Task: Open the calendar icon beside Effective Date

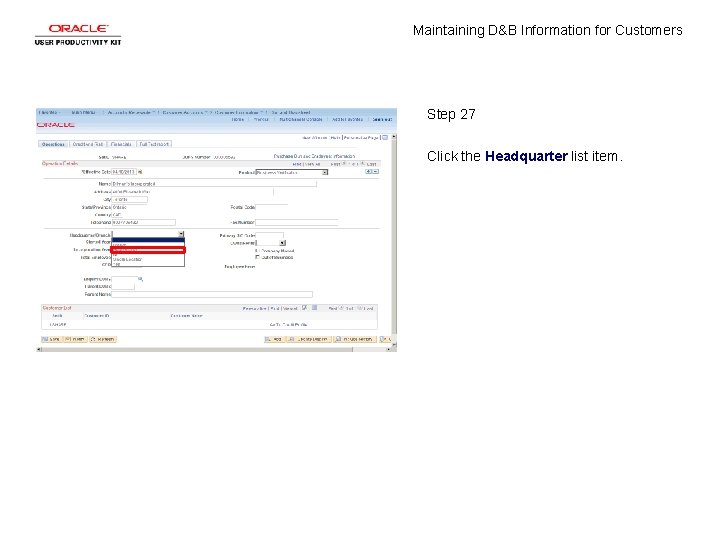Action: (x=140, y=172)
